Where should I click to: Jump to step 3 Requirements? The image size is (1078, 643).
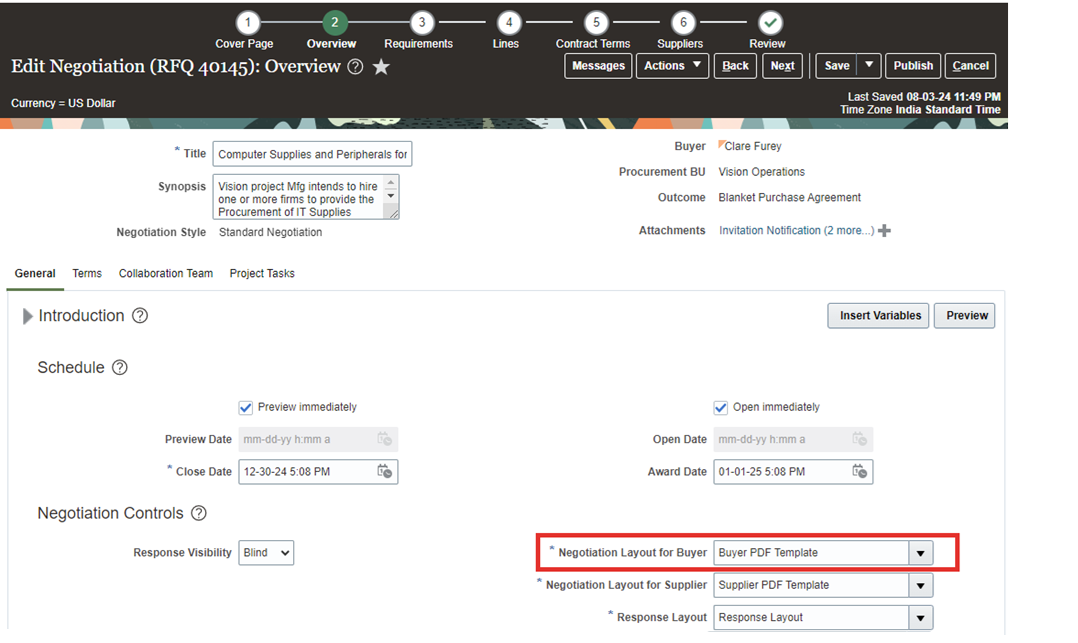coord(421,23)
